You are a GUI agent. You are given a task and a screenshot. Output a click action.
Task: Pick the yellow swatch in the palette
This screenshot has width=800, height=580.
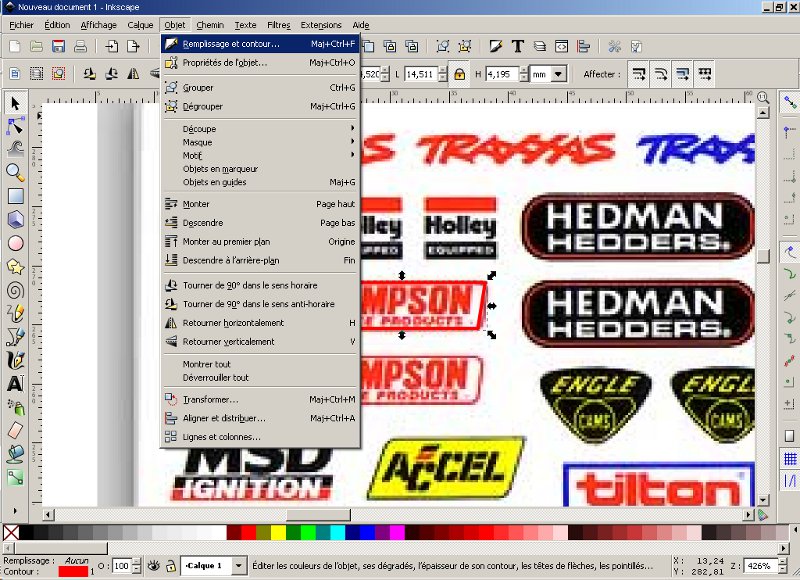pyautogui.click(x=278, y=533)
